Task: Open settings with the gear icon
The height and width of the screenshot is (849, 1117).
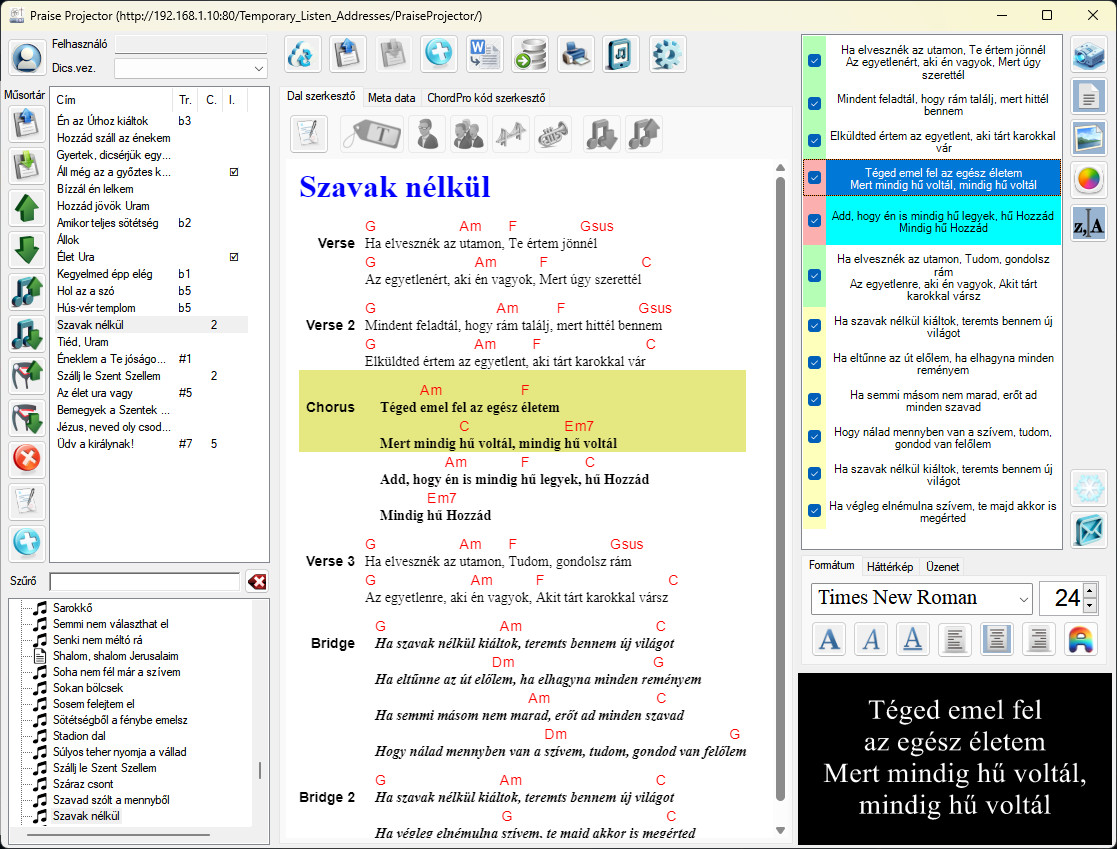Action: (667, 54)
